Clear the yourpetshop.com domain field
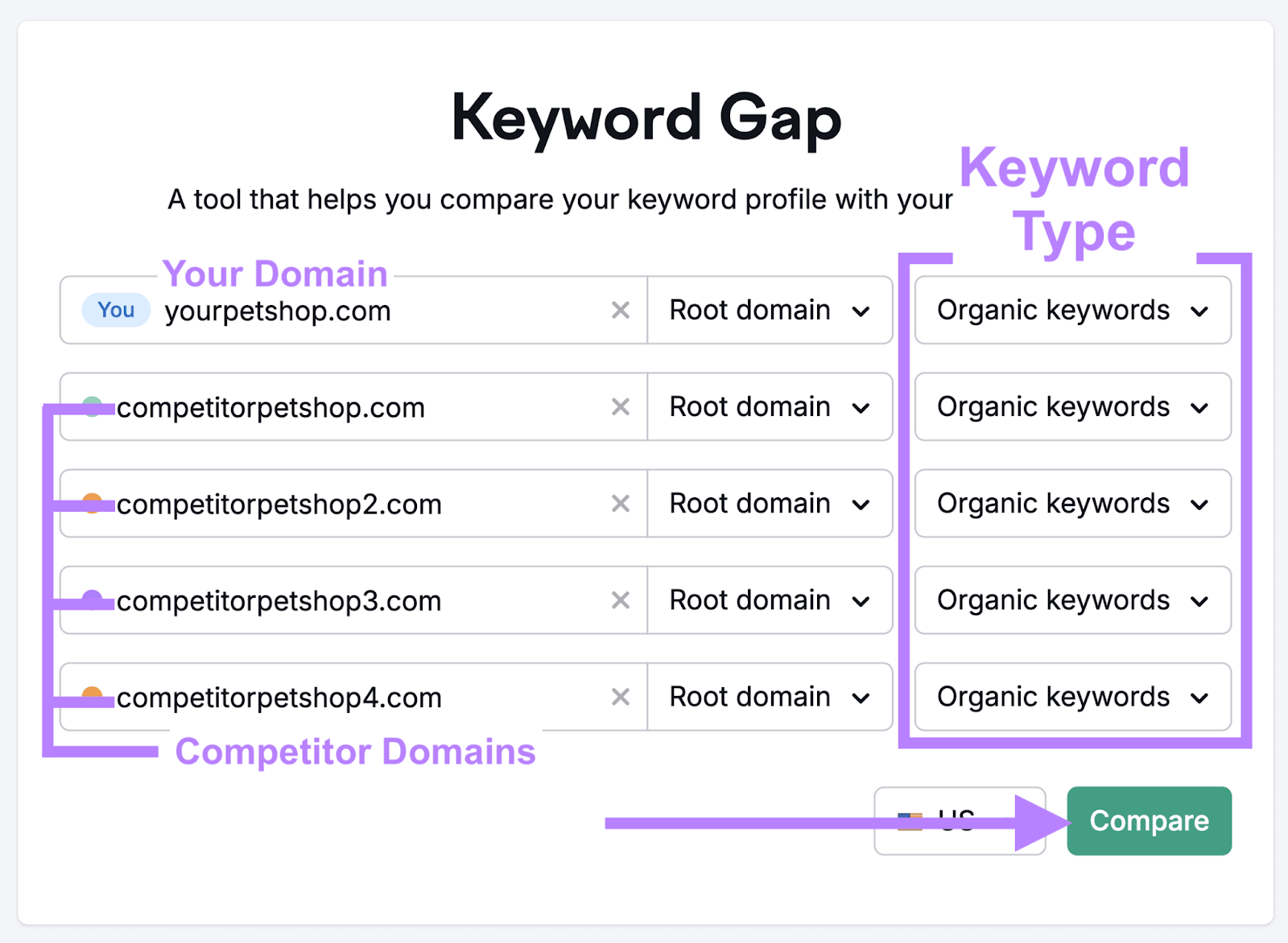The width and height of the screenshot is (1288, 943). coord(621,311)
